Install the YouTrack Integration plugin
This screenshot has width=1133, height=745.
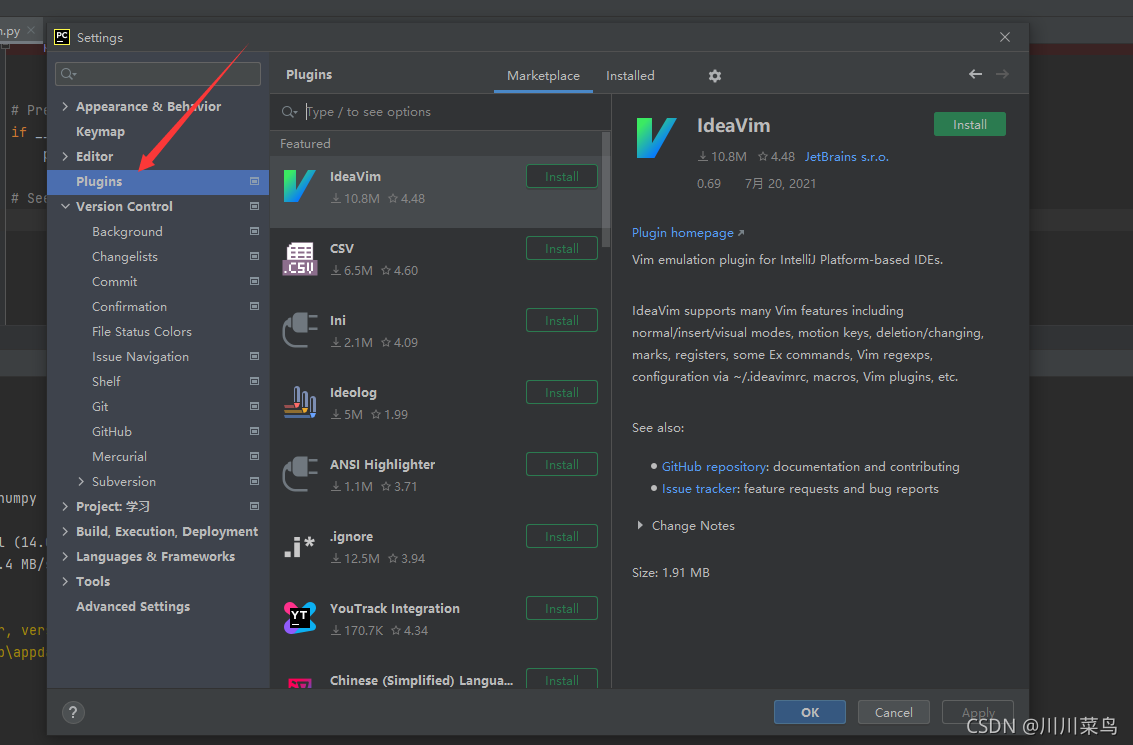point(561,608)
